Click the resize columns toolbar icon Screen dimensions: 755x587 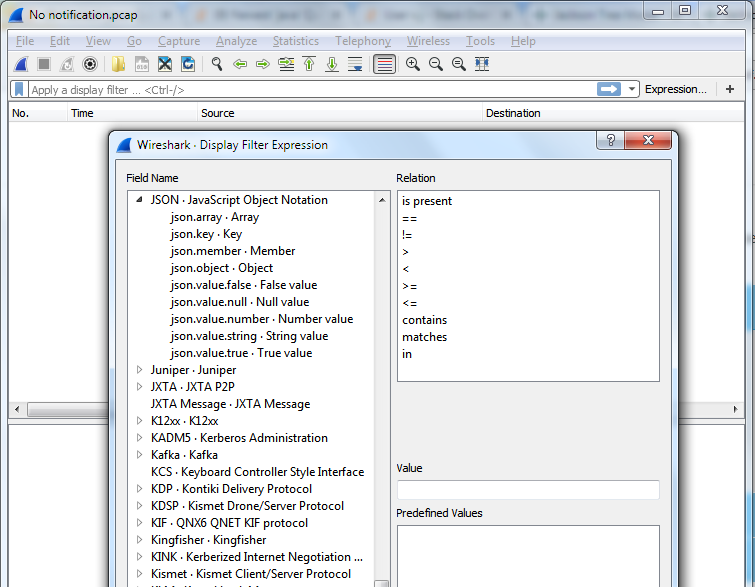pyautogui.click(x=482, y=64)
